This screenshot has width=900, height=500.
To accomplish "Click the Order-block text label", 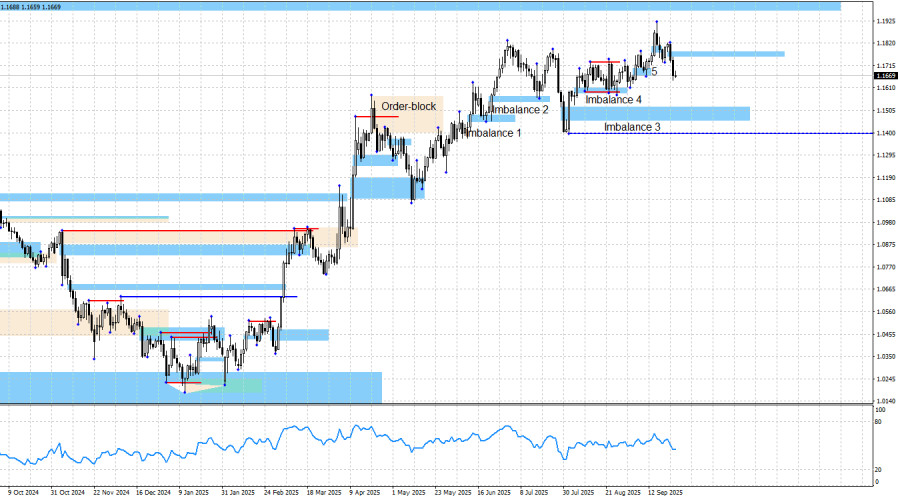I will [x=408, y=106].
